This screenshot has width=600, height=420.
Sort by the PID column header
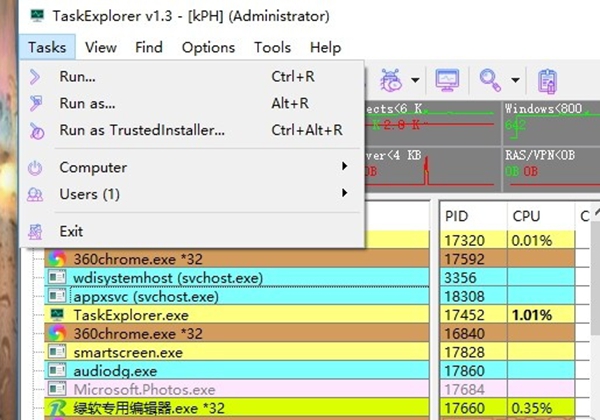473,216
